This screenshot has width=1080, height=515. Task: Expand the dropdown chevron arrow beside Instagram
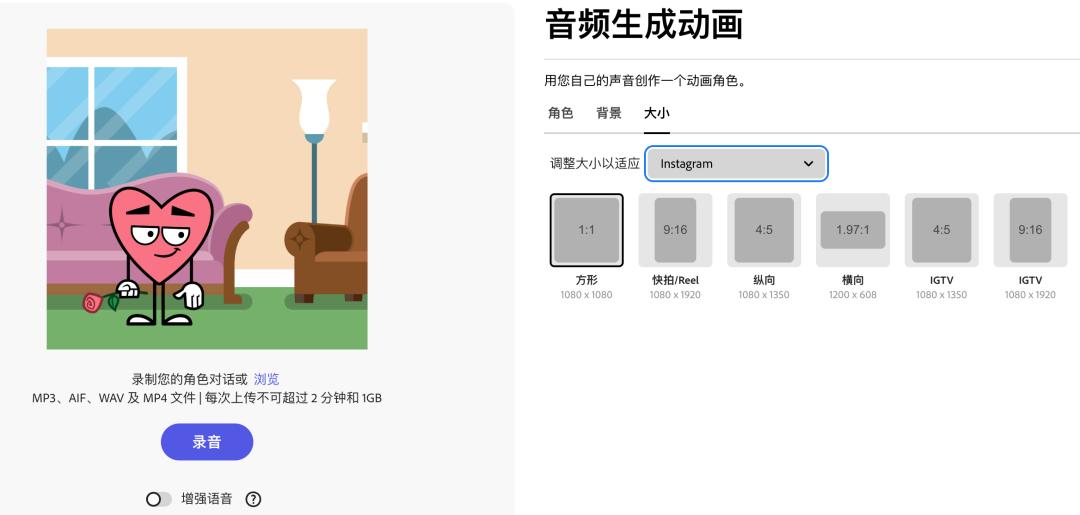pos(809,164)
